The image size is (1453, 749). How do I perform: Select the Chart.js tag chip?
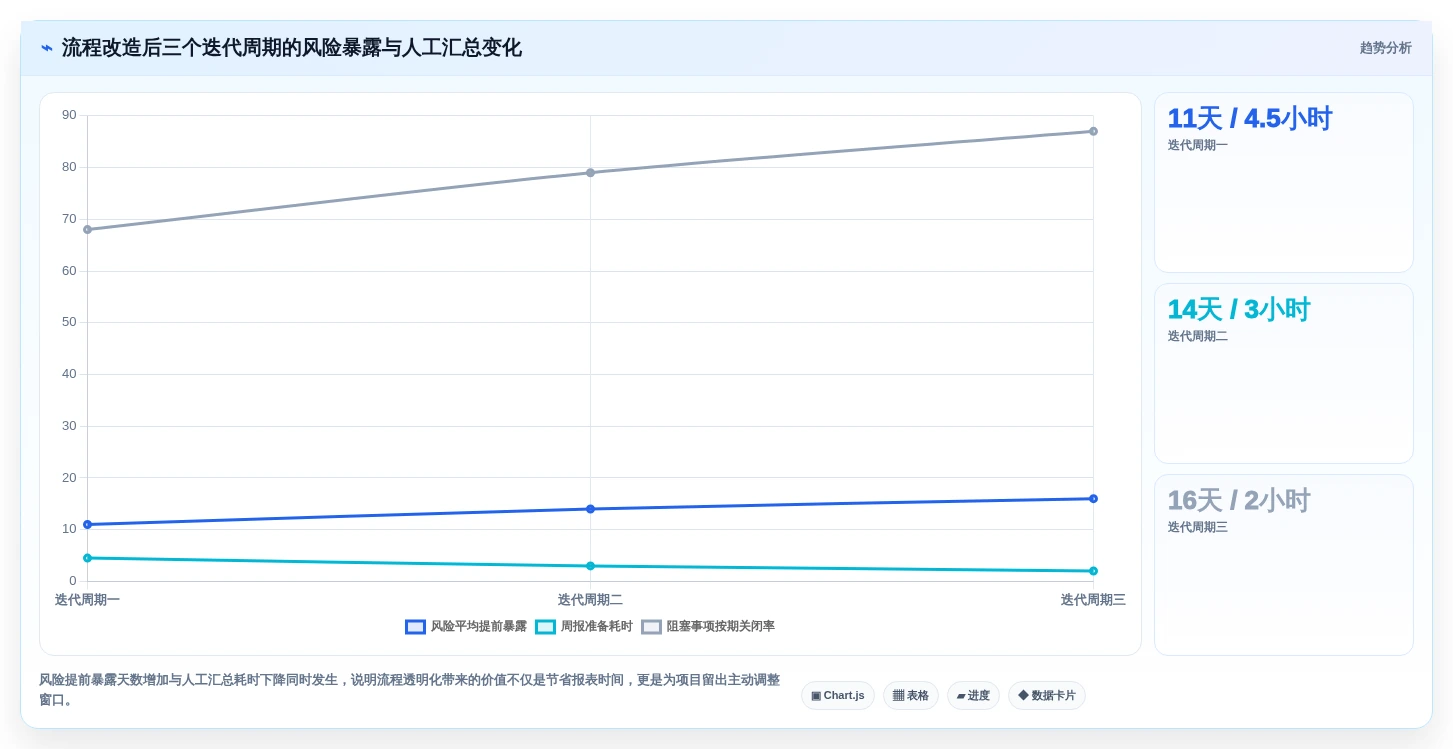tap(838, 695)
